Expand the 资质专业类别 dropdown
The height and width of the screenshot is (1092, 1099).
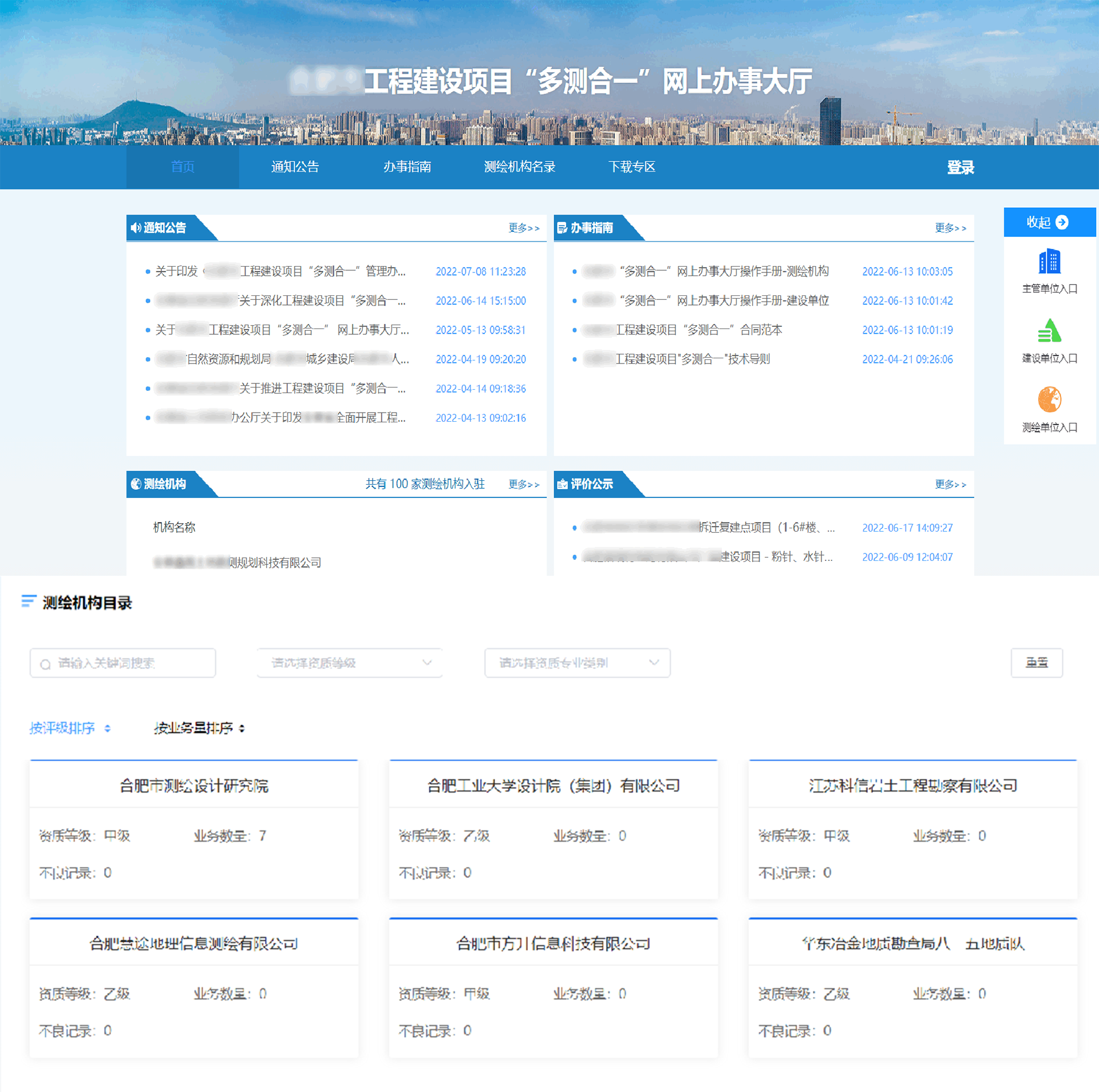click(x=577, y=663)
